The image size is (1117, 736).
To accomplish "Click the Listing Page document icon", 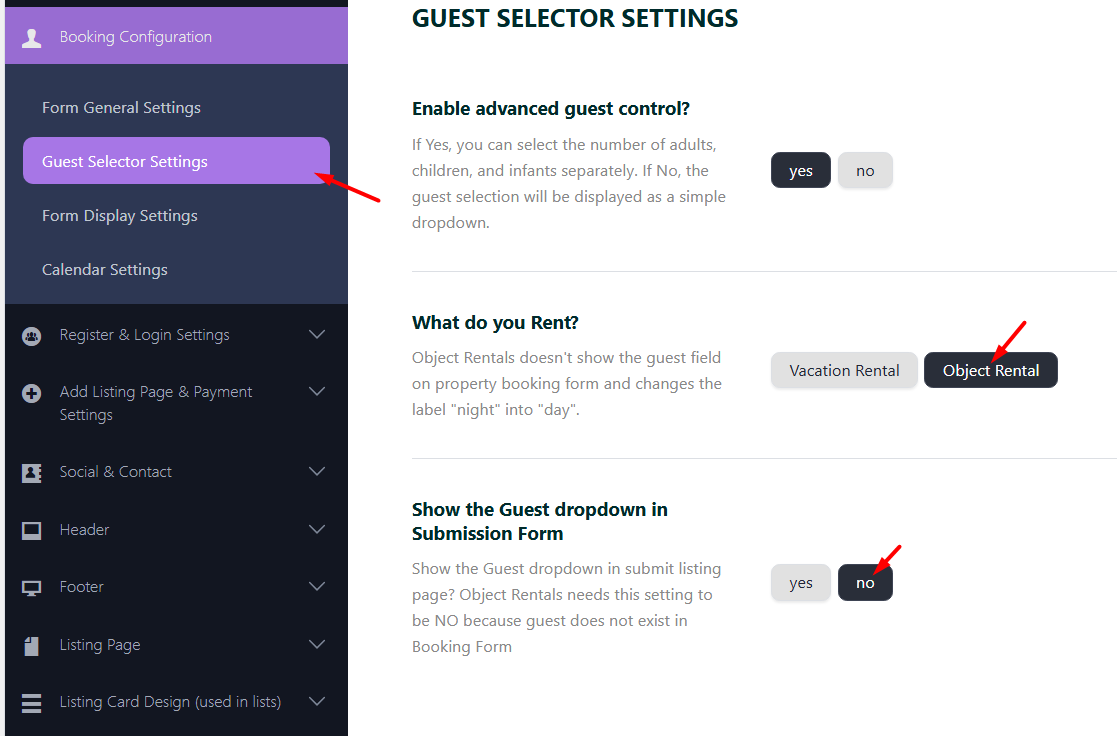I will (x=32, y=646).
